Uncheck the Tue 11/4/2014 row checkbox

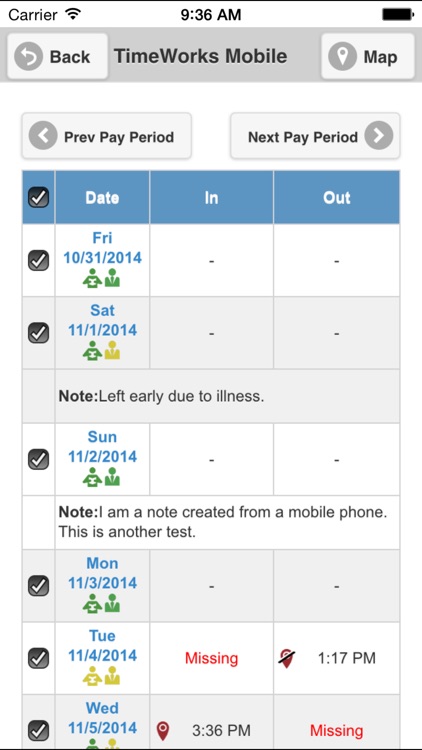click(38, 658)
